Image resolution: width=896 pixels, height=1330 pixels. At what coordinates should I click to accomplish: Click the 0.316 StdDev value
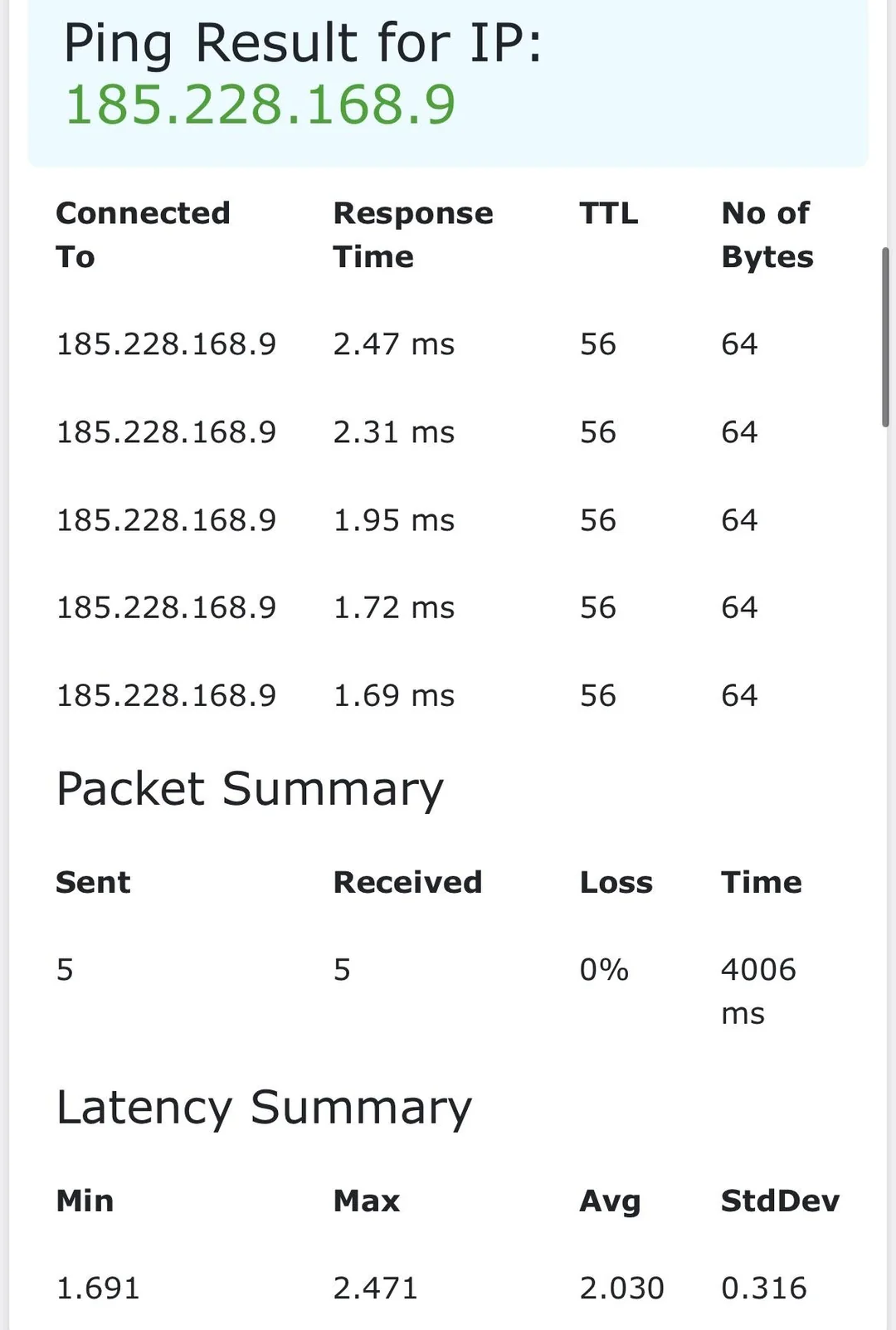coord(763,1288)
